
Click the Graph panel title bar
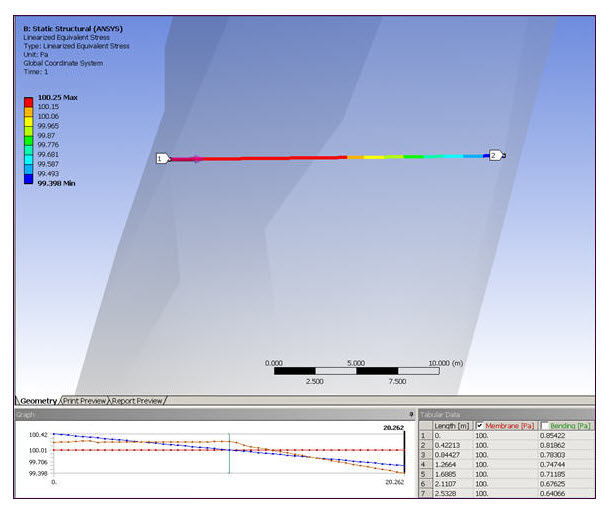(x=200, y=413)
